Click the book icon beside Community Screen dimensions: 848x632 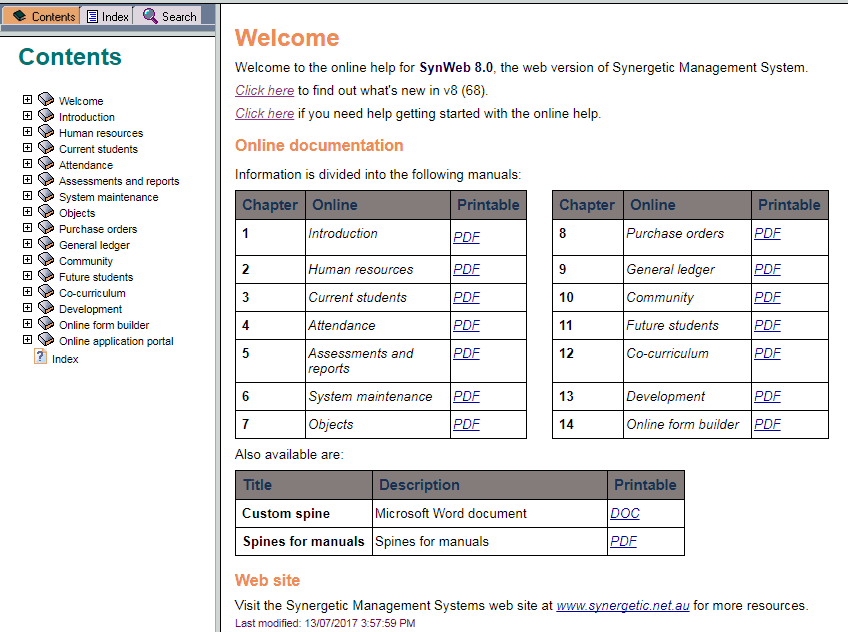[46, 260]
